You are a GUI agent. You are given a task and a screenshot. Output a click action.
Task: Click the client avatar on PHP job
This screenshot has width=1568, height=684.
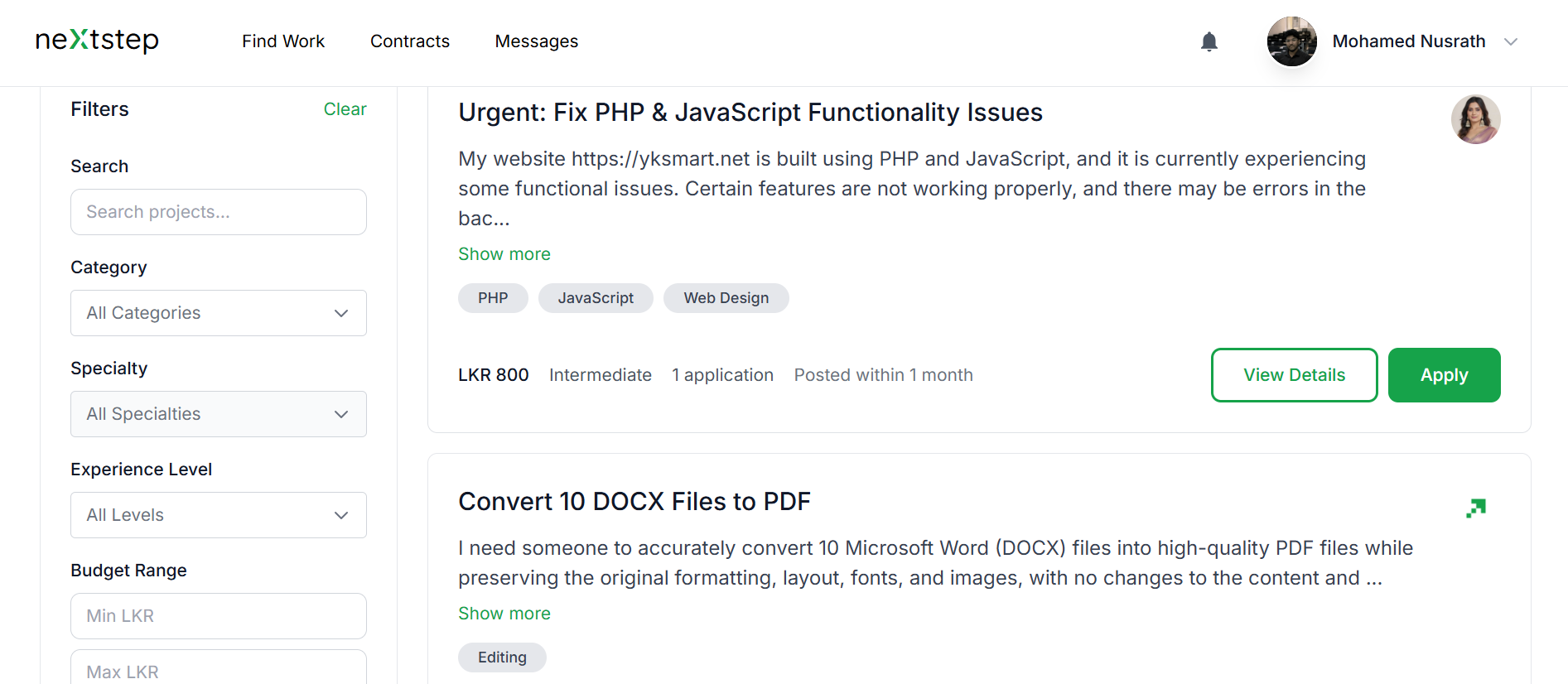1475,119
